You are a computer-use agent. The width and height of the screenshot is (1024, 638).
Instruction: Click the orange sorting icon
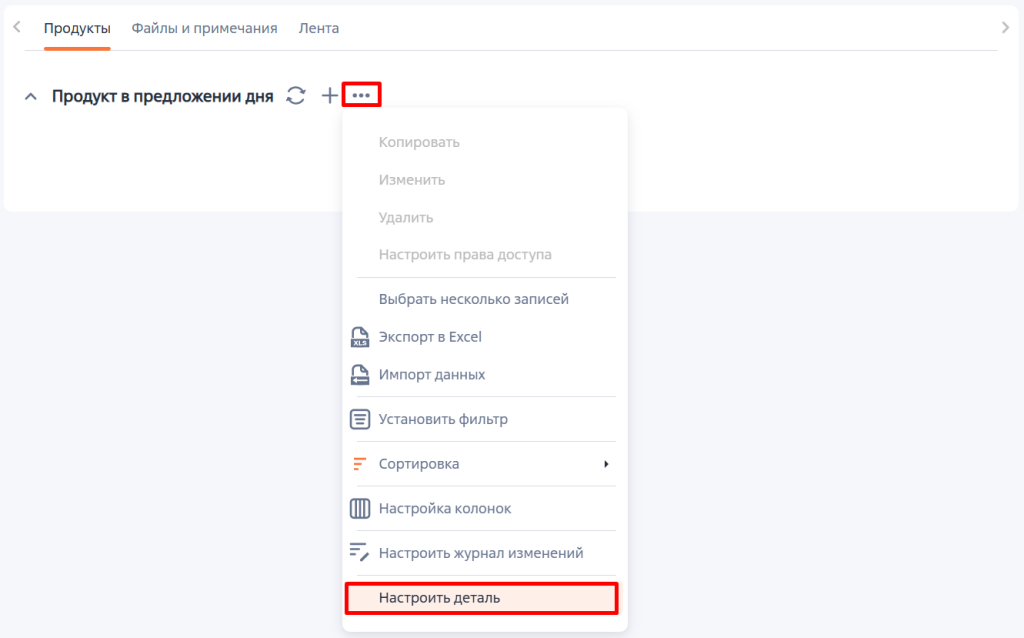point(360,464)
